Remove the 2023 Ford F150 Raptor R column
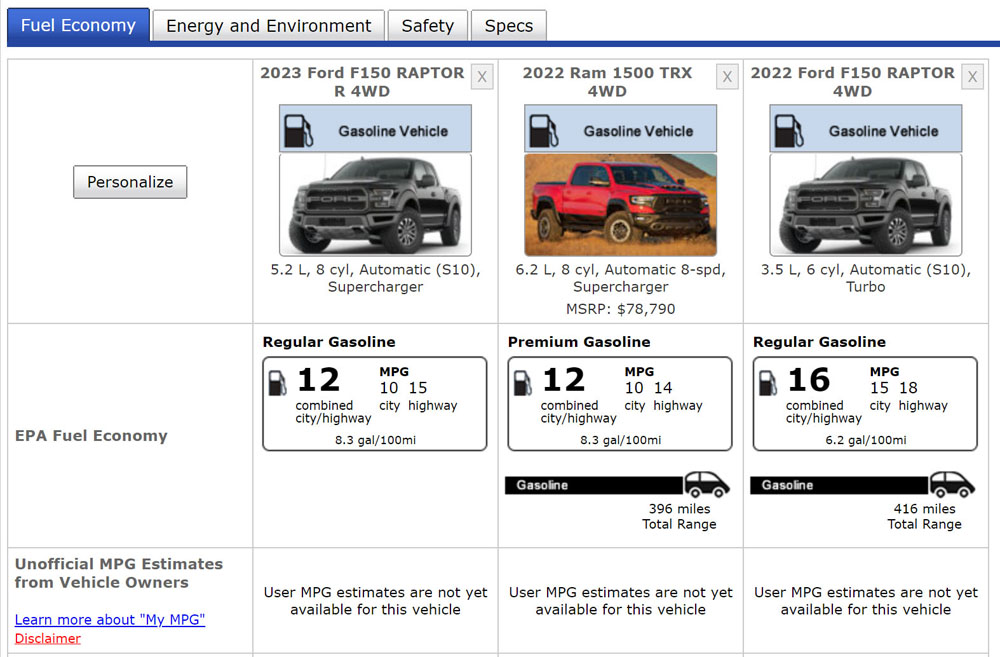The image size is (1000, 657). coord(482,77)
